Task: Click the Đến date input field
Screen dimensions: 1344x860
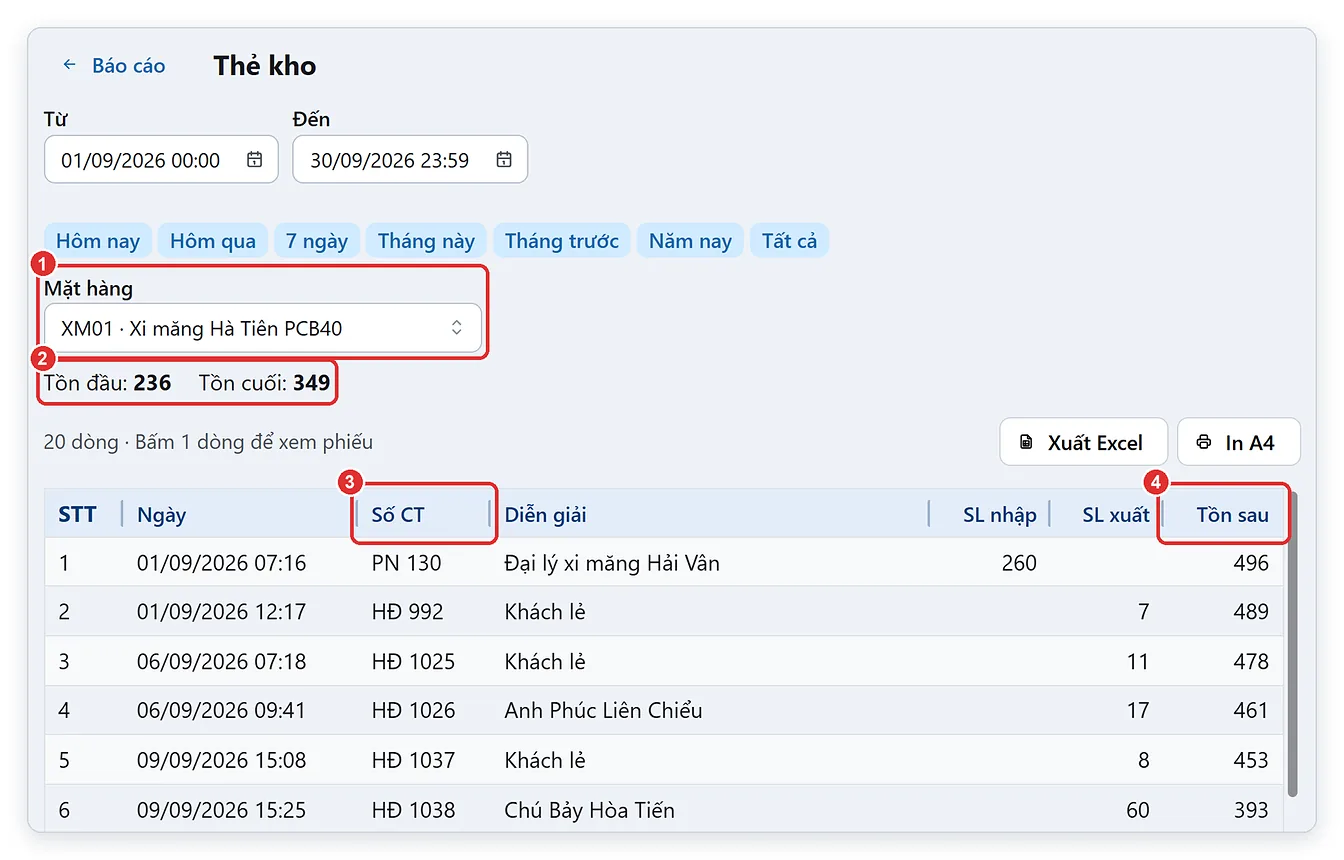Action: pyautogui.click(x=410, y=160)
